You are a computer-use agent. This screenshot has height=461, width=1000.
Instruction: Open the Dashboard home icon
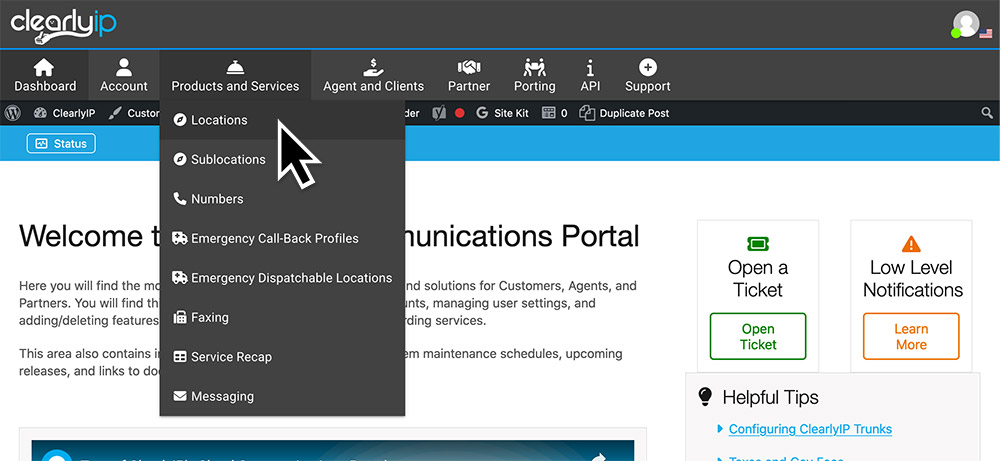coord(44,68)
